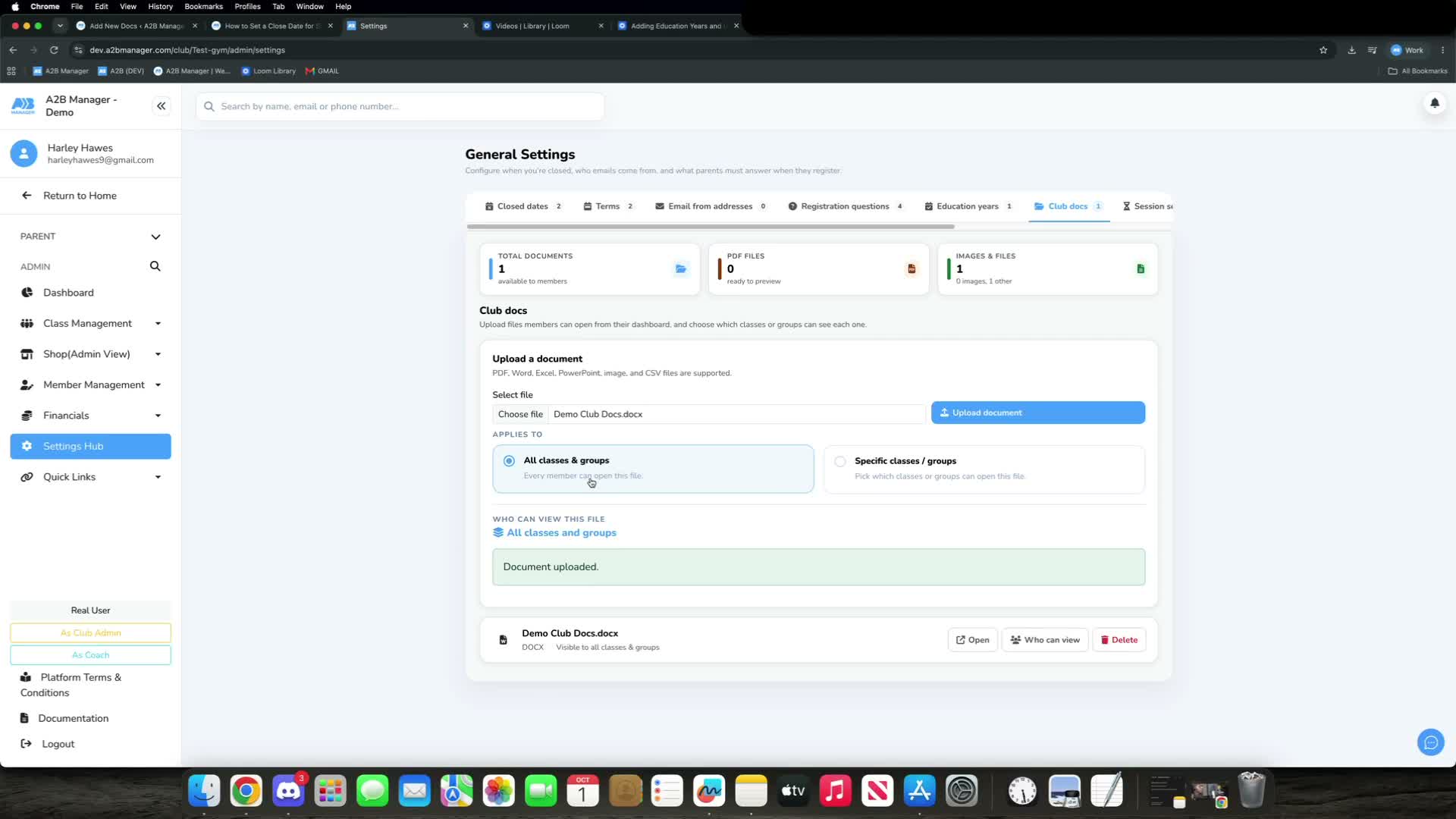The image size is (1456, 819).
Task: Click the horizontal tab scrollbar
Action: (x=711, y=226)
